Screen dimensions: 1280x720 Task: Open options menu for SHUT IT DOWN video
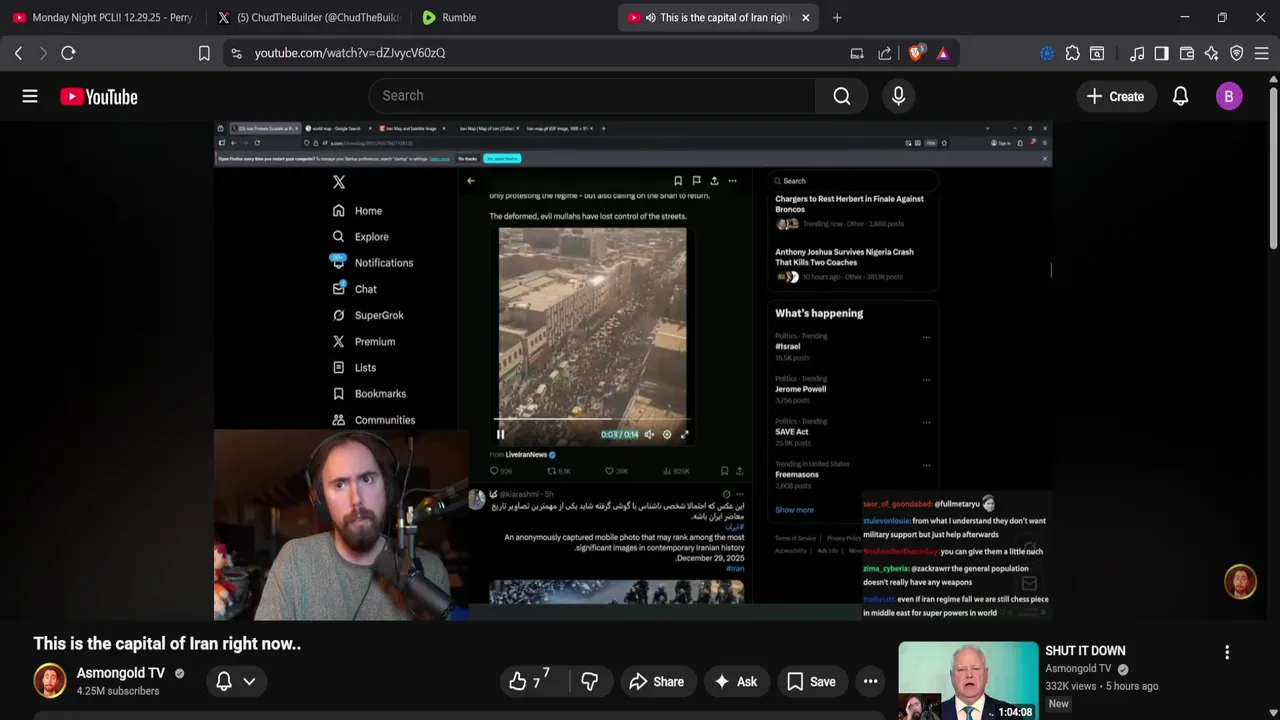coord(1227,652)
